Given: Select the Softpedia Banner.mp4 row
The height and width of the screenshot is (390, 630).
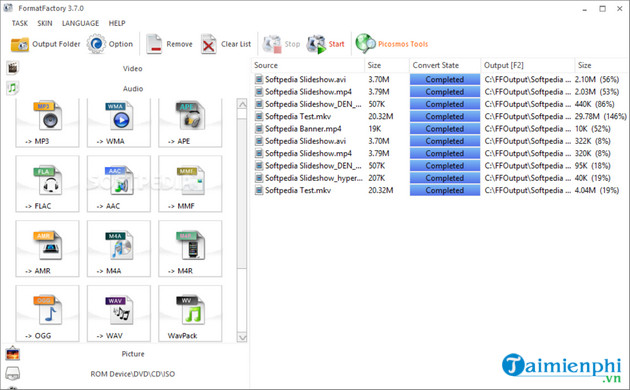Looking at the screenshot, I should (x=440, y=129).
